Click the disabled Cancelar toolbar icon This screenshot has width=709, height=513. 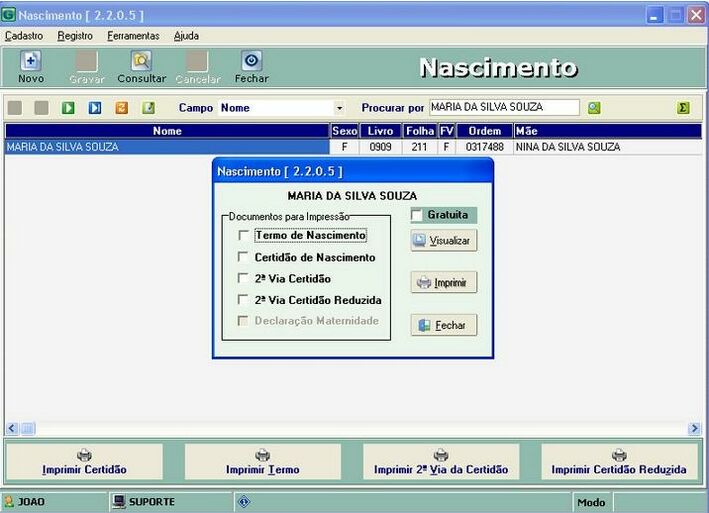click(197, 61)
